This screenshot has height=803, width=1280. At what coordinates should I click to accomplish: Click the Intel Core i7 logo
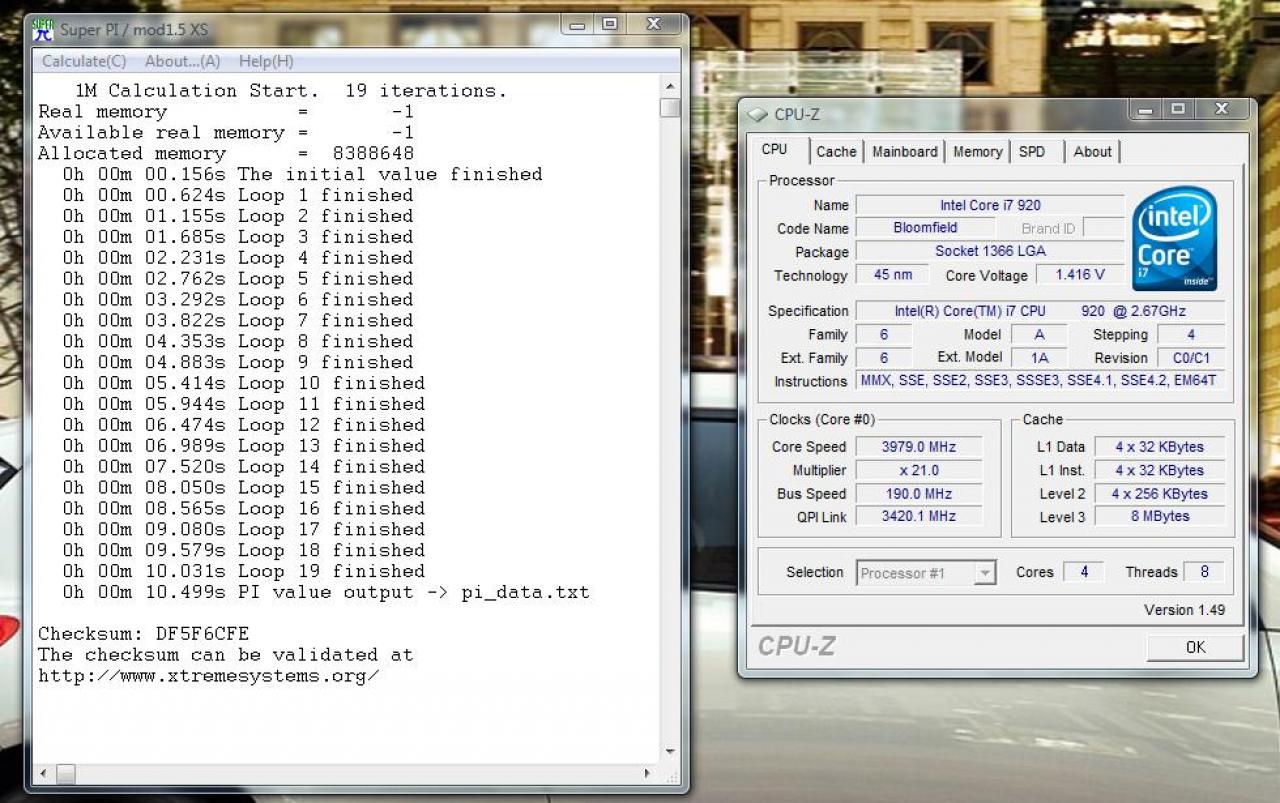1174,239
